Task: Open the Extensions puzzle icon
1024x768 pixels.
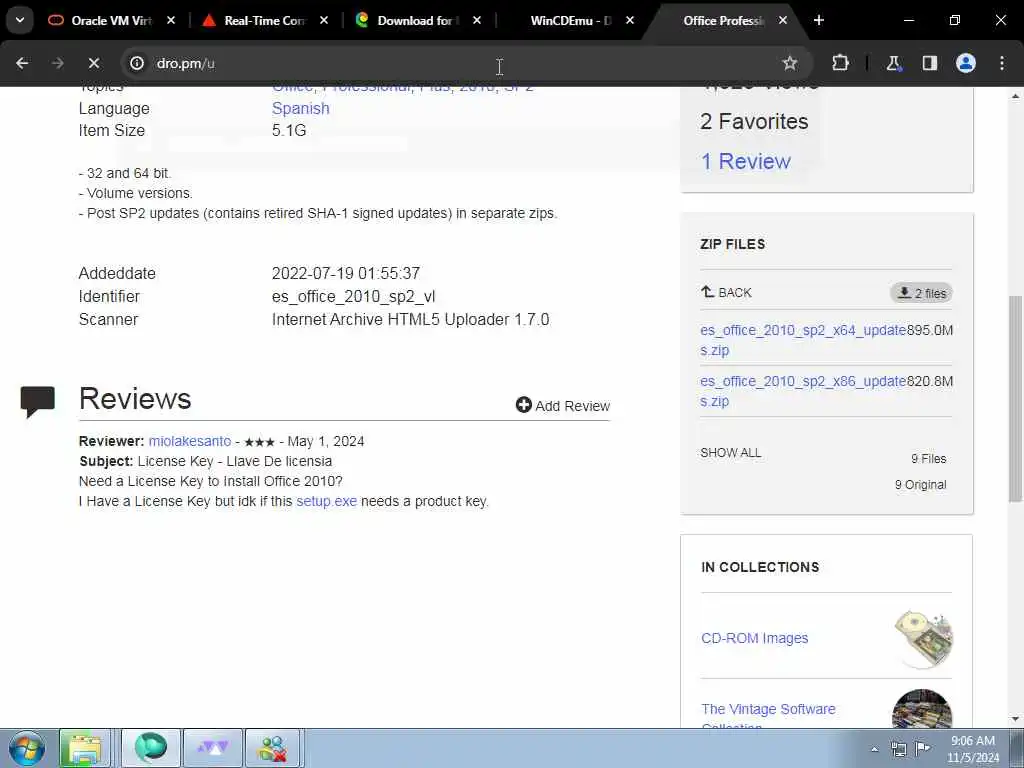Action: click(840, 63)
